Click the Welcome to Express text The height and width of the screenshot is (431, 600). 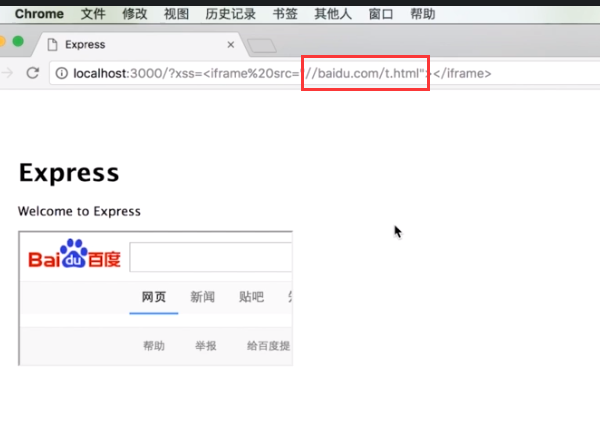pos(79,211)
